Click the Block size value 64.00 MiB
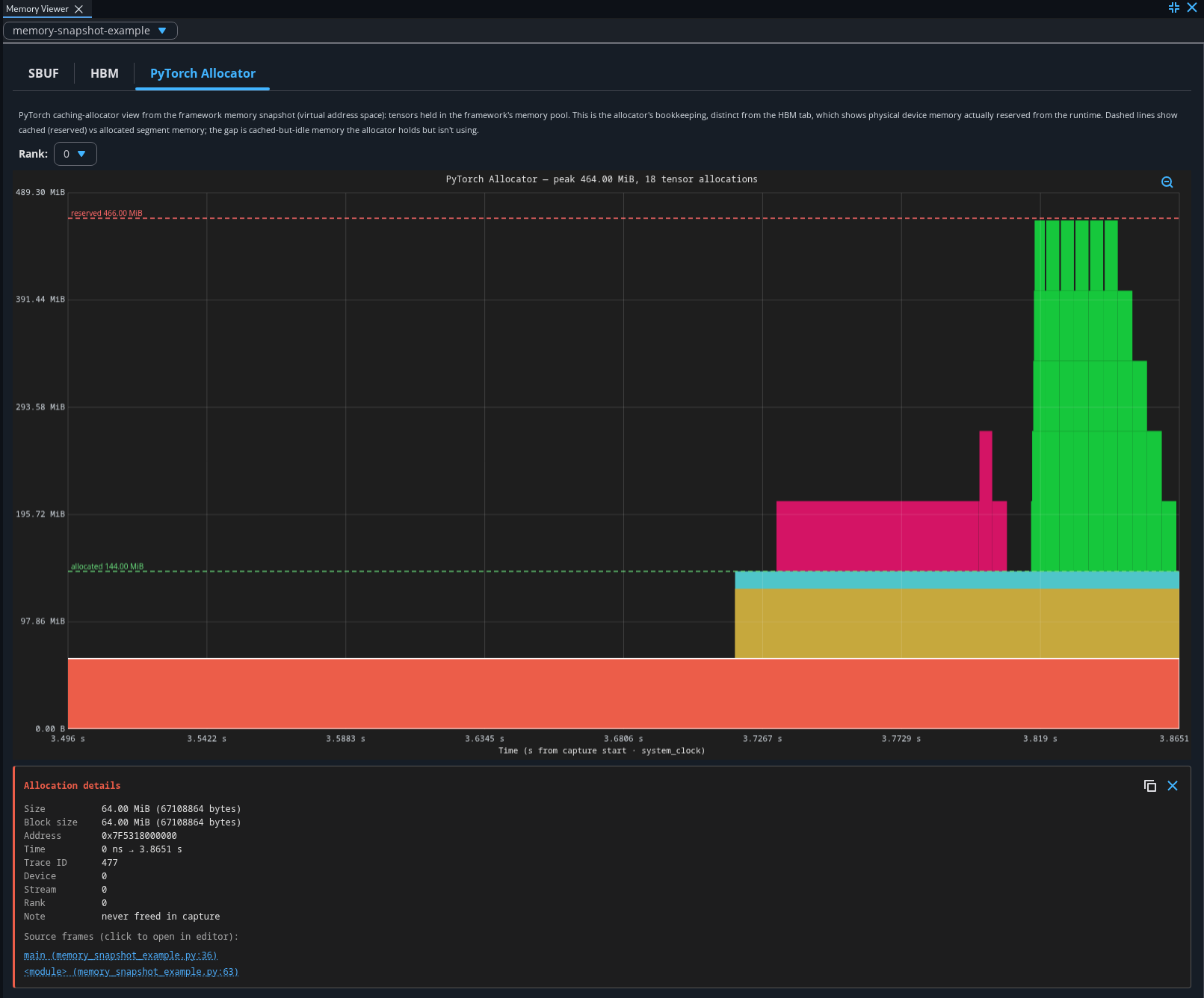The height and width of the screenshot is (998, 1204). pyautogui.click(x=171, y=822)
